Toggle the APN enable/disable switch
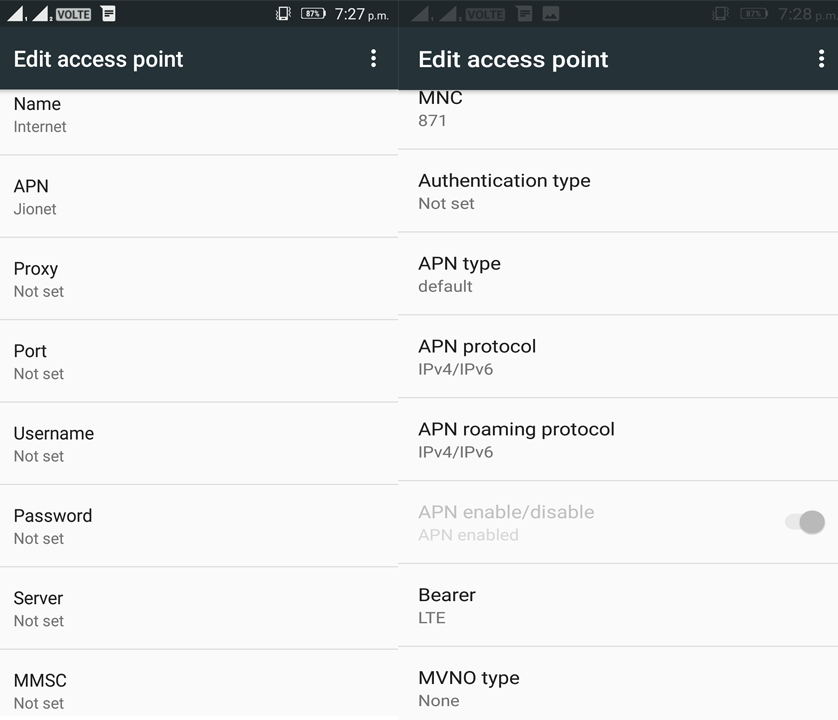Viewport: 838px width, 720px height. tap(805, 522)
